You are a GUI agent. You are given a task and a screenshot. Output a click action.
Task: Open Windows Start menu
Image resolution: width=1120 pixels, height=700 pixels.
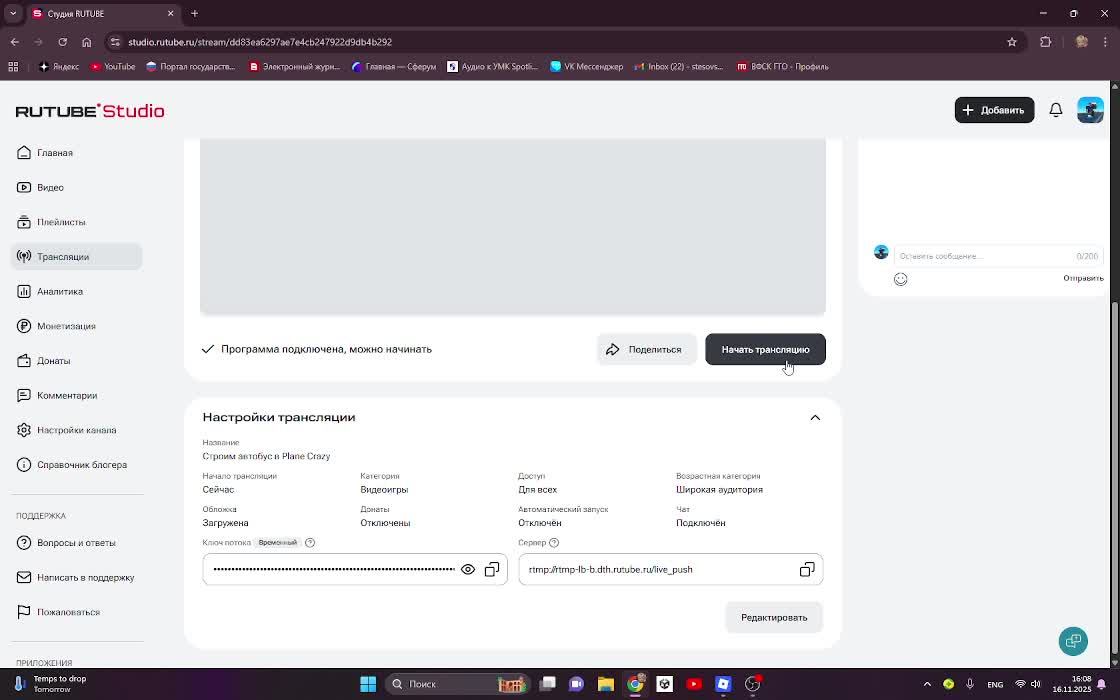coord(368,684)
